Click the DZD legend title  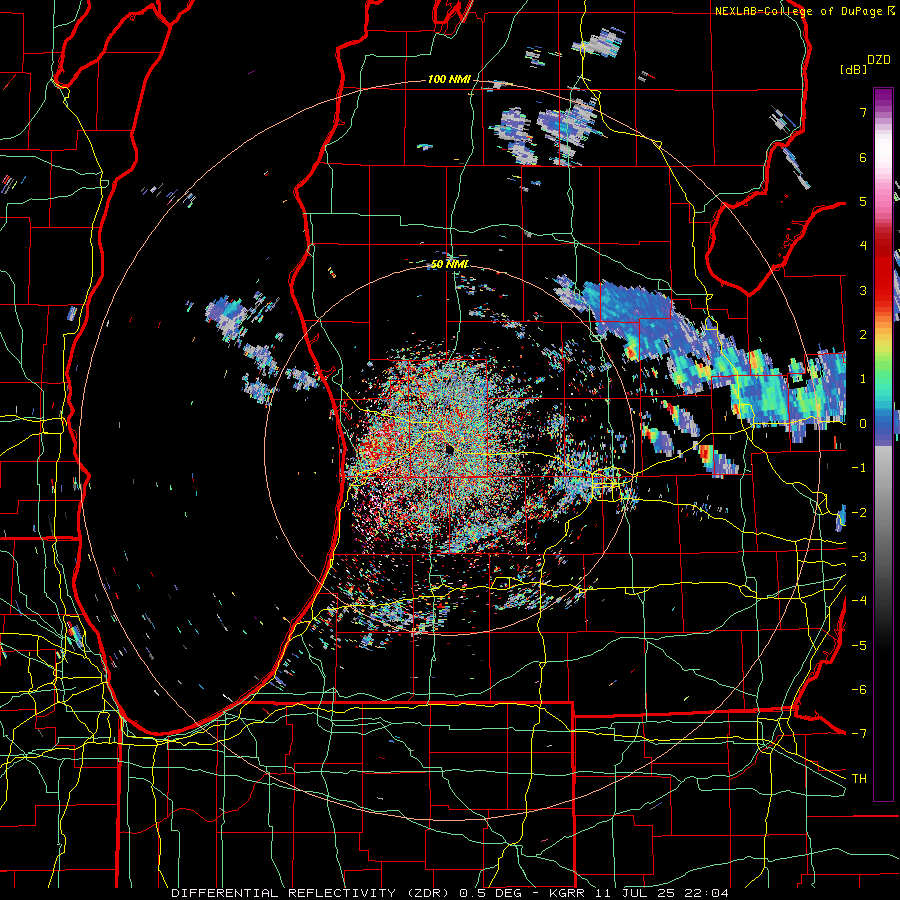click(878, 60)
